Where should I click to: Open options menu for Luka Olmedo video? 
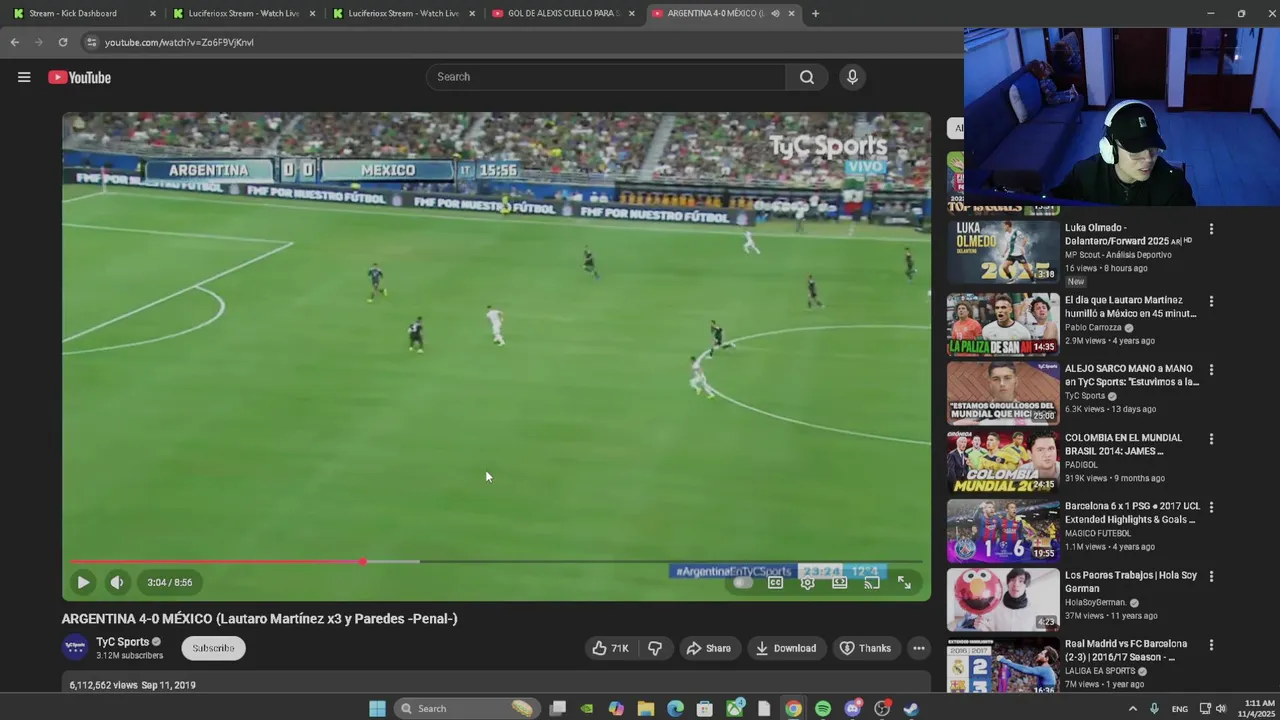click(x=1211, y=229)
